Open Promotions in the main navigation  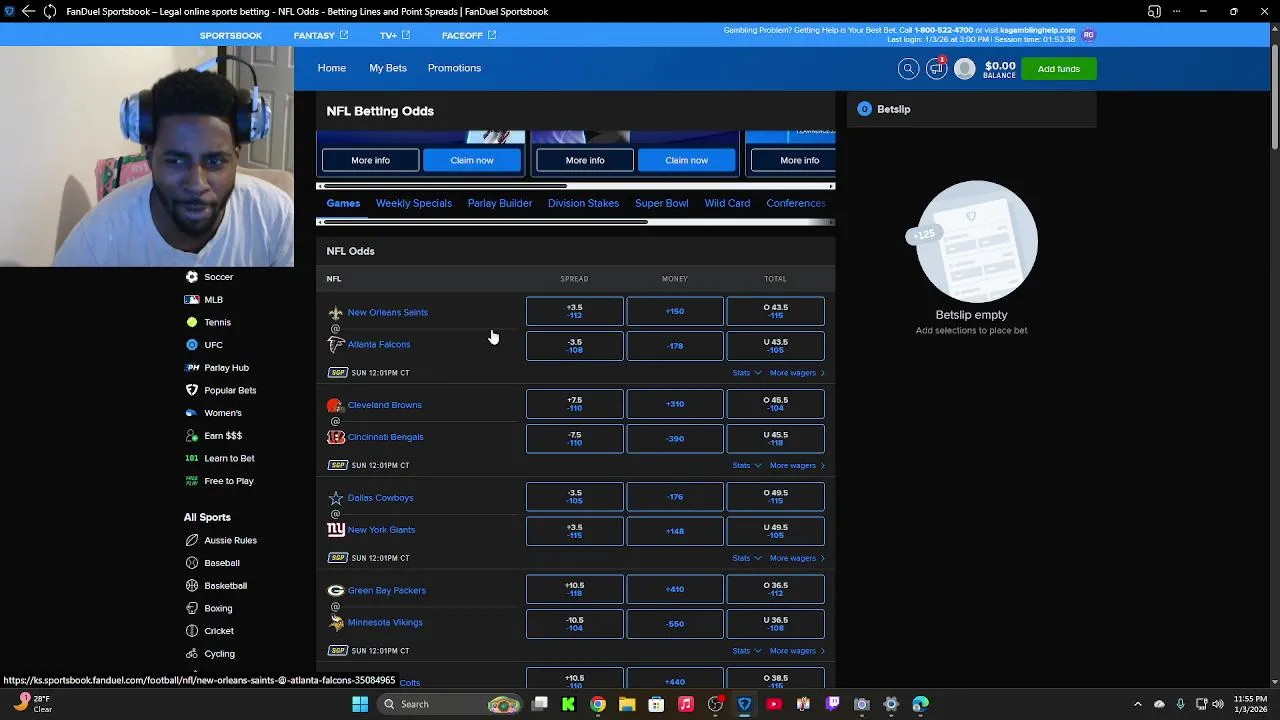(454, 68)
